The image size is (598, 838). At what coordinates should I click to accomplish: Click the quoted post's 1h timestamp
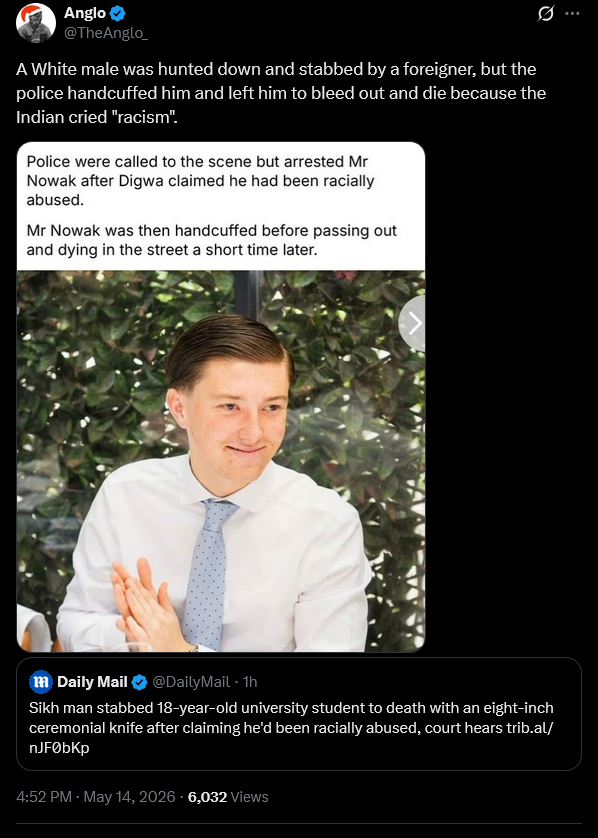coord(250,682)
